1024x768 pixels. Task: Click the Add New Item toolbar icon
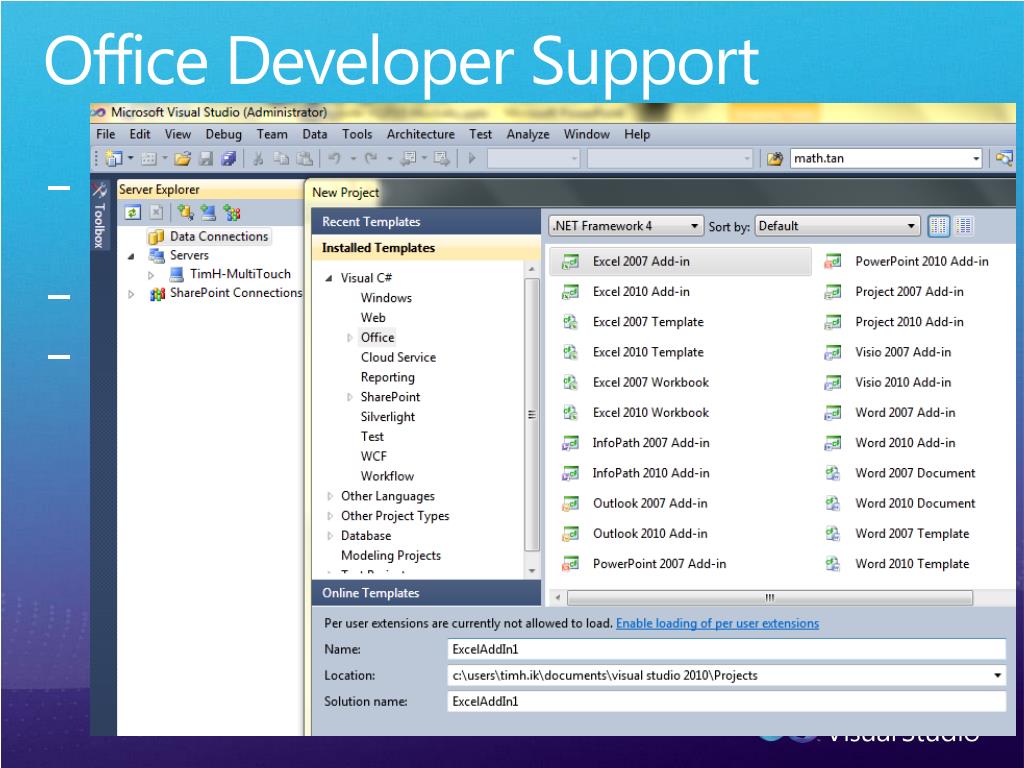pos(149,158)
